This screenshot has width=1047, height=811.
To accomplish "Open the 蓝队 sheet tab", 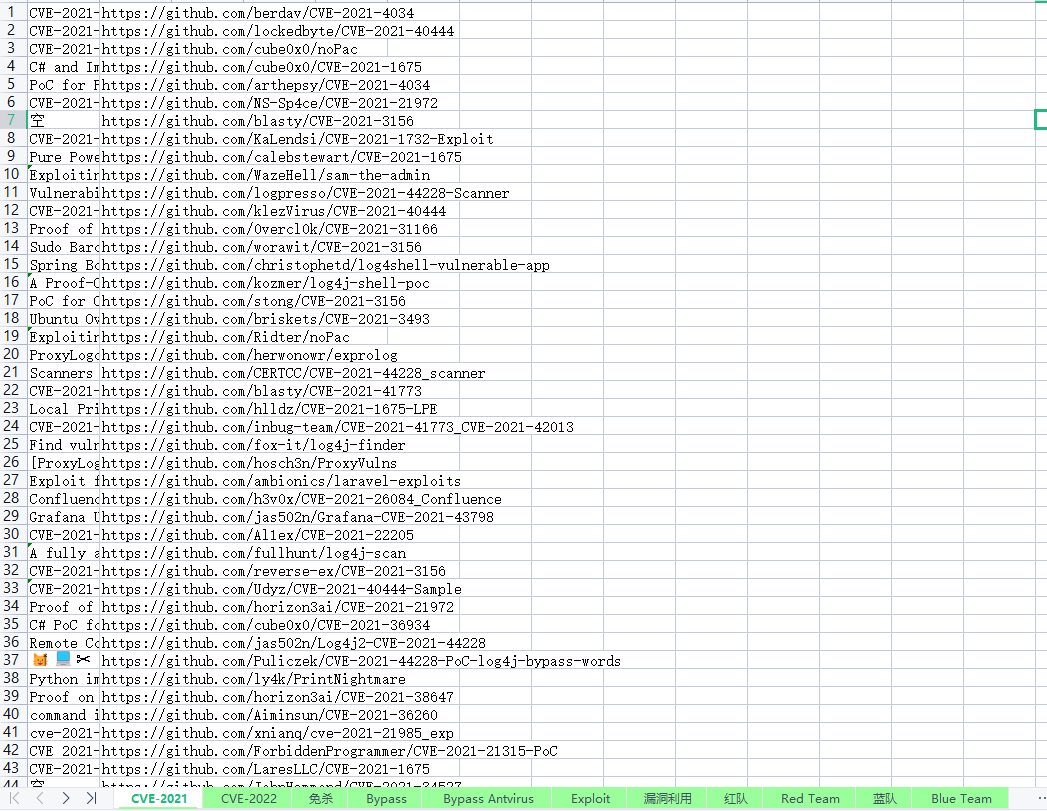I will [x=885, y=798].
